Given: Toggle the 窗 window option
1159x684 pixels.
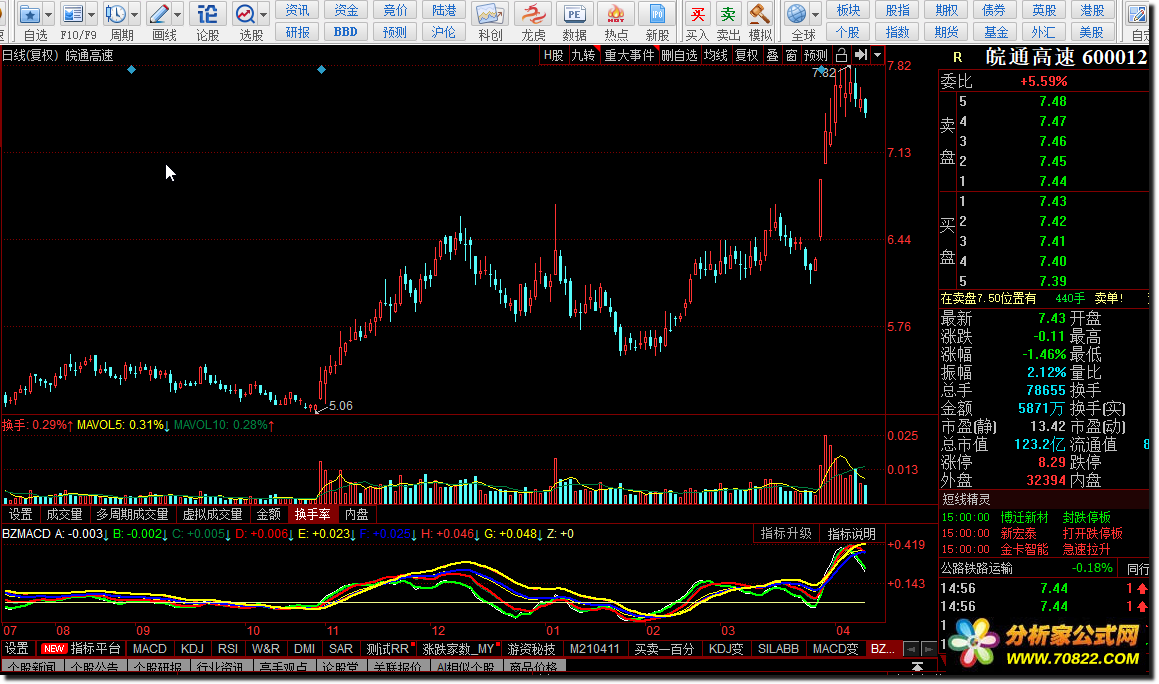Looking at the screenshot, I should (791, 55).
